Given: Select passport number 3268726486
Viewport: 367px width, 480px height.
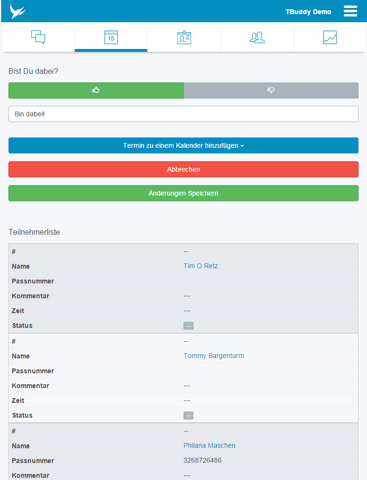Looking at the screenshot, I should pyautogui.click(x=202, y=460).
